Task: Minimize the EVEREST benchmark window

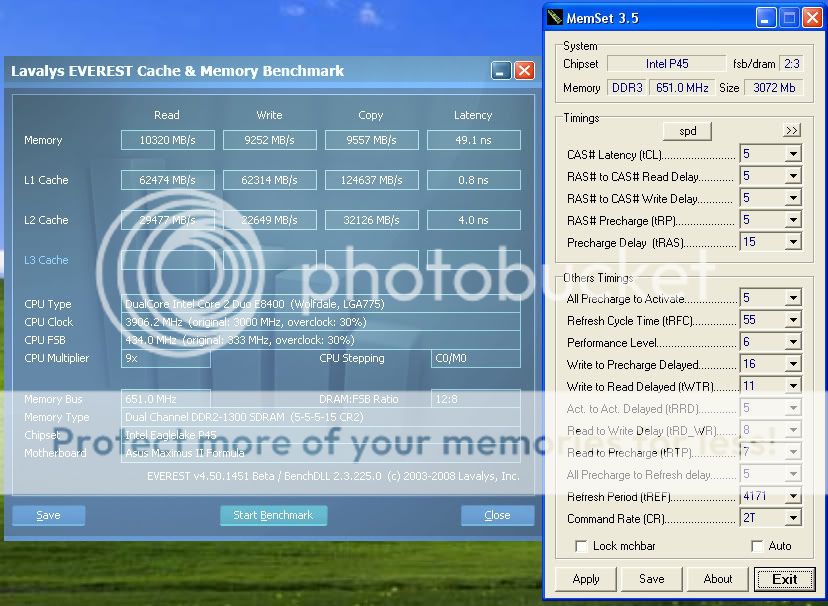Action: 501,70
